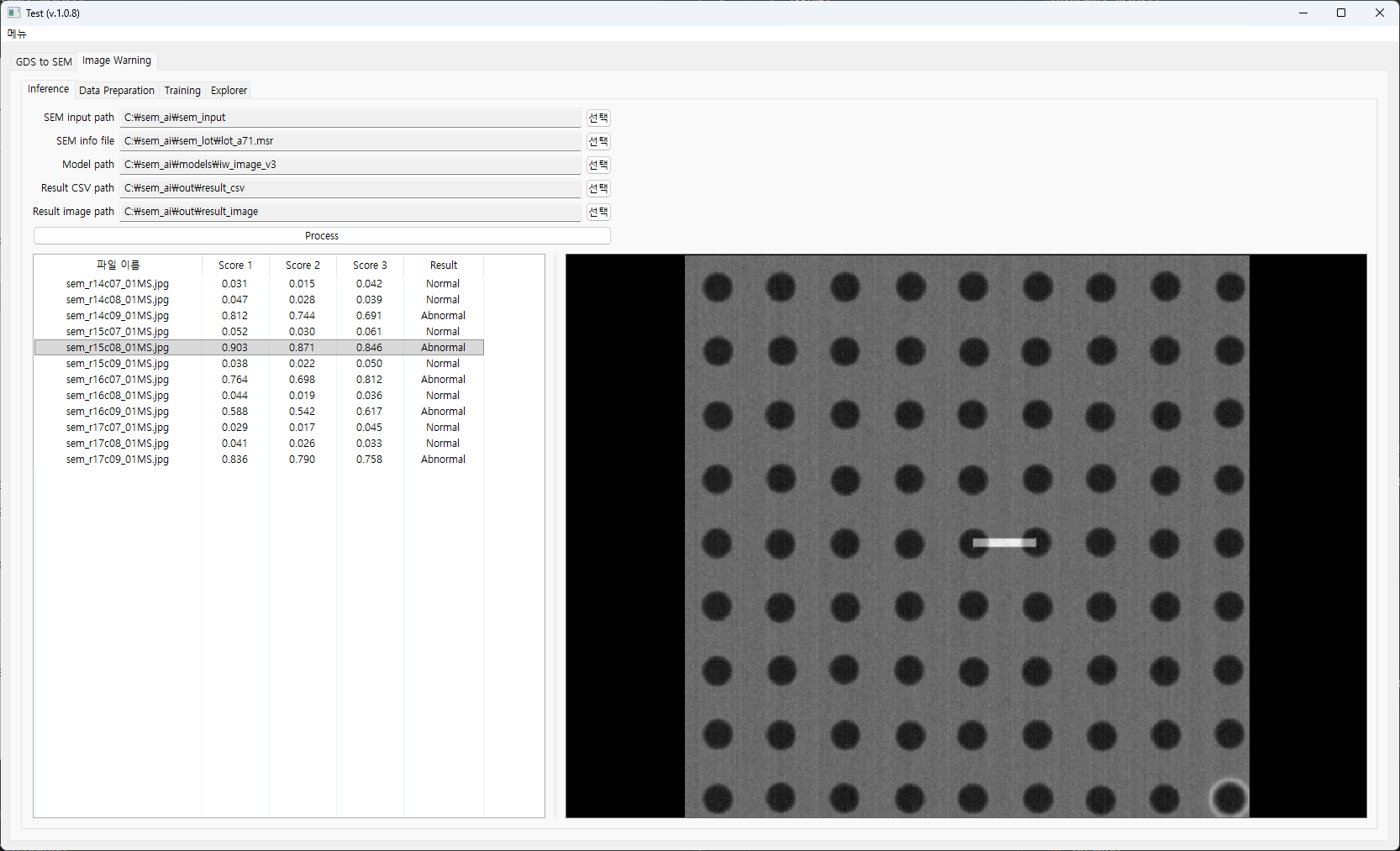Browse for Result CSV path with 선택
The height and width of the screenshot is (851, 1400).
598,188
